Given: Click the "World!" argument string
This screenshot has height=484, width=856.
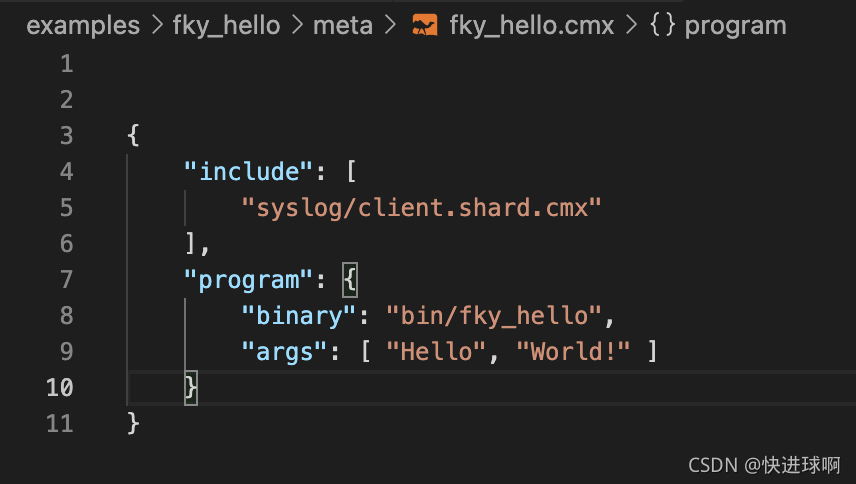Looking at the screenshot, I should (x=573, y=351).
